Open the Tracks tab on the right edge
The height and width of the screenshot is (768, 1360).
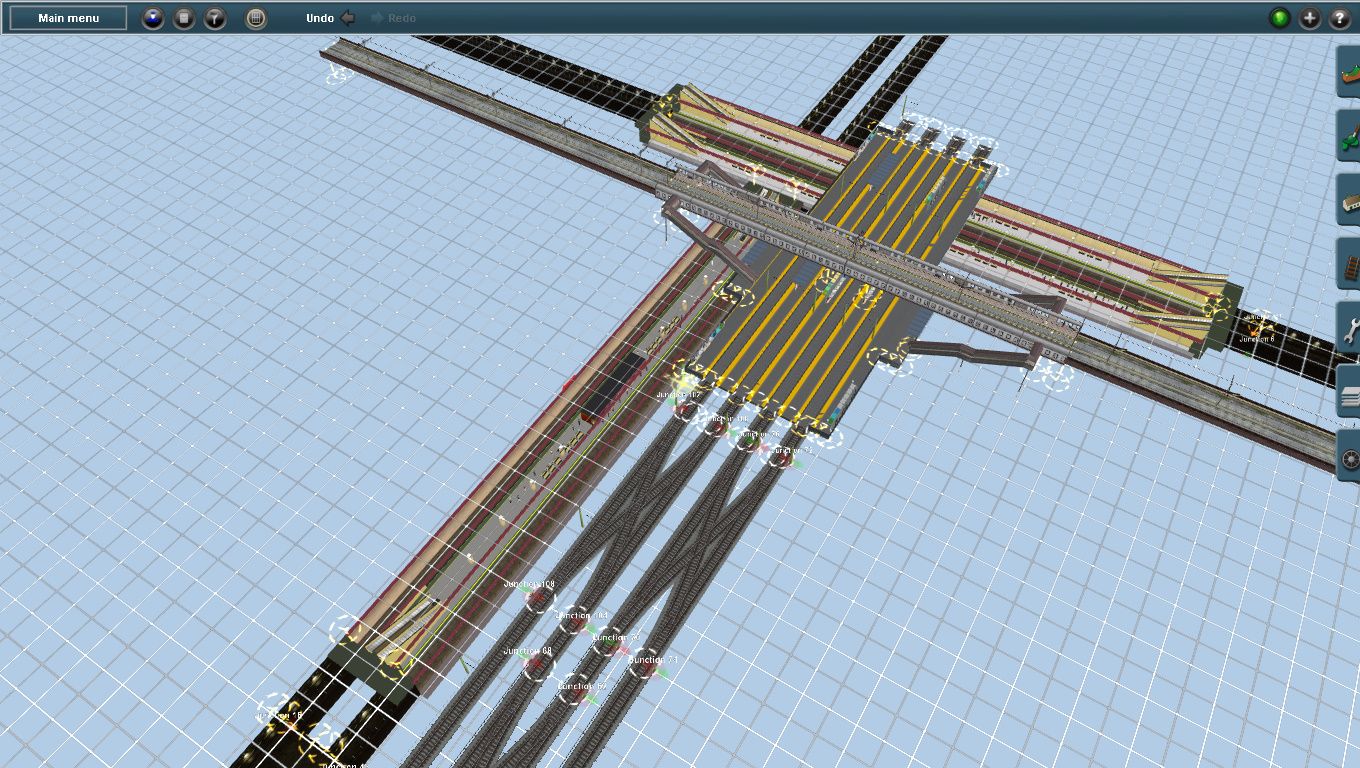coord(1349,264)
